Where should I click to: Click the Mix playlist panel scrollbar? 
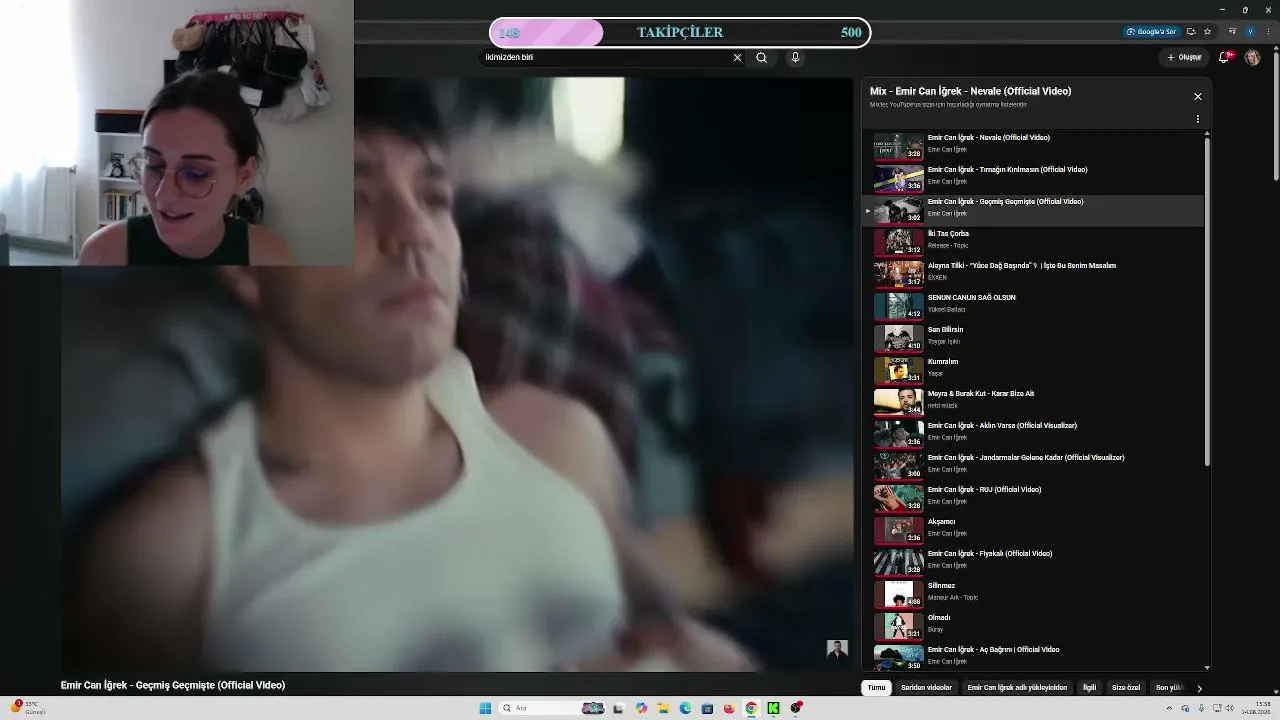click(1207, 300)
